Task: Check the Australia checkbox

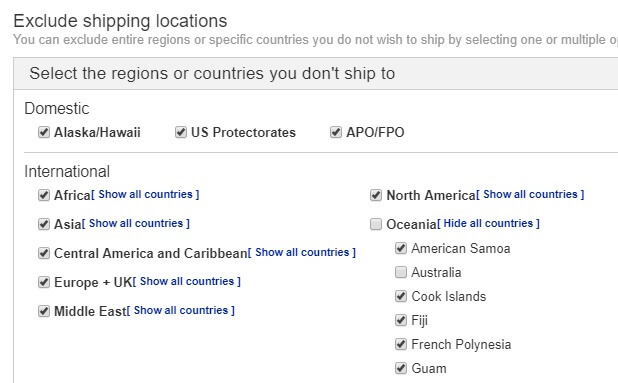Action: [x=401, y=272]
